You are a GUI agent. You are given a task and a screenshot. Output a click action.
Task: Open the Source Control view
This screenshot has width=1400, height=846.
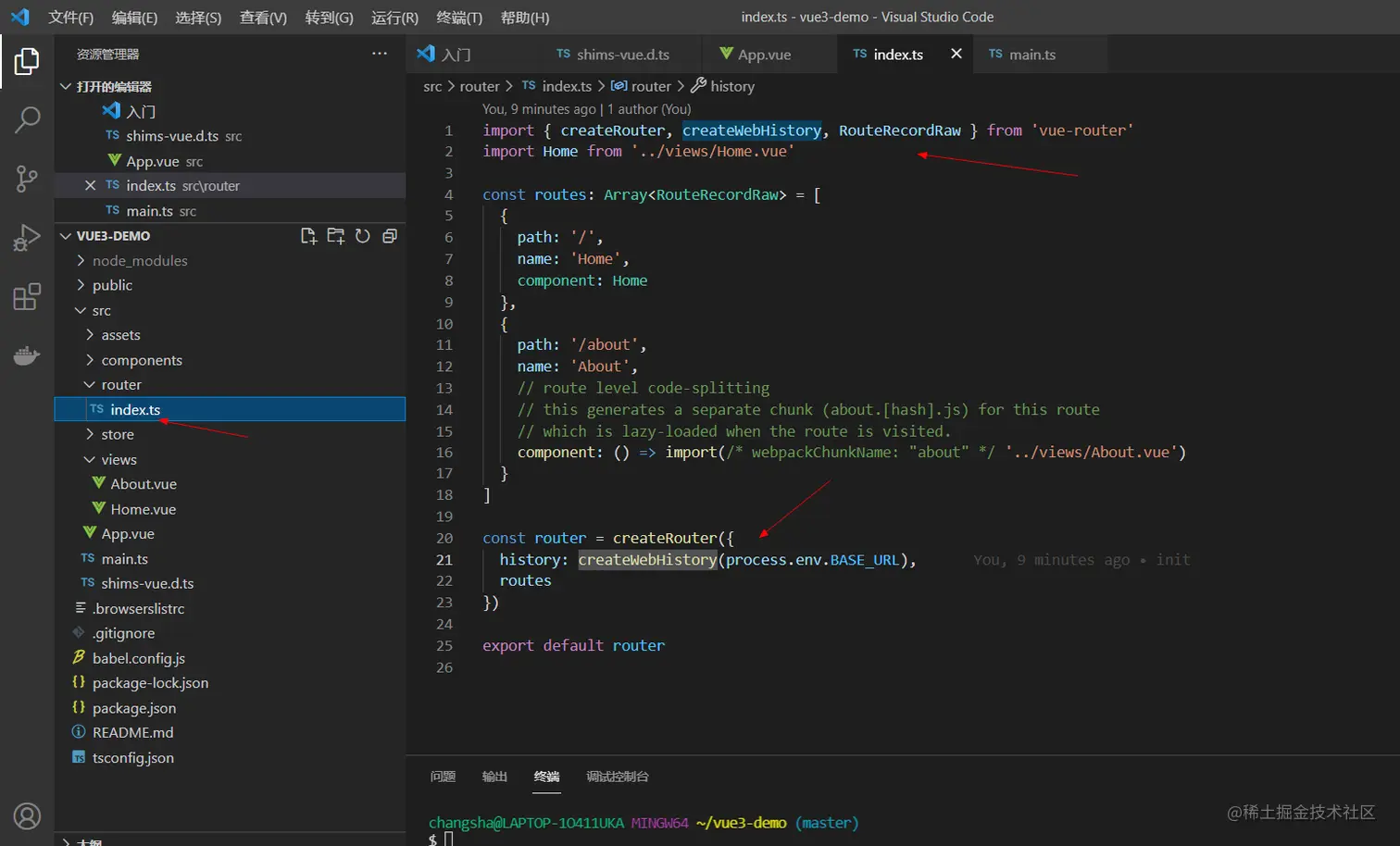tap(27, 179)
